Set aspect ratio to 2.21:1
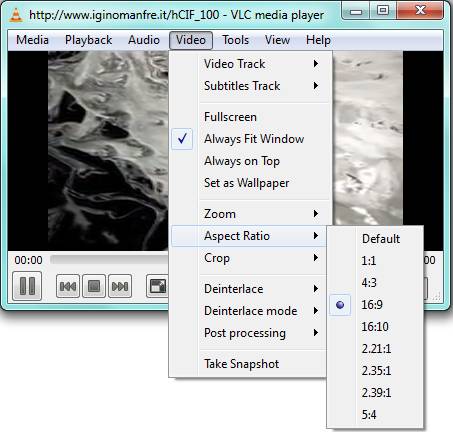453x432 pixels. [x=375, y=349]
